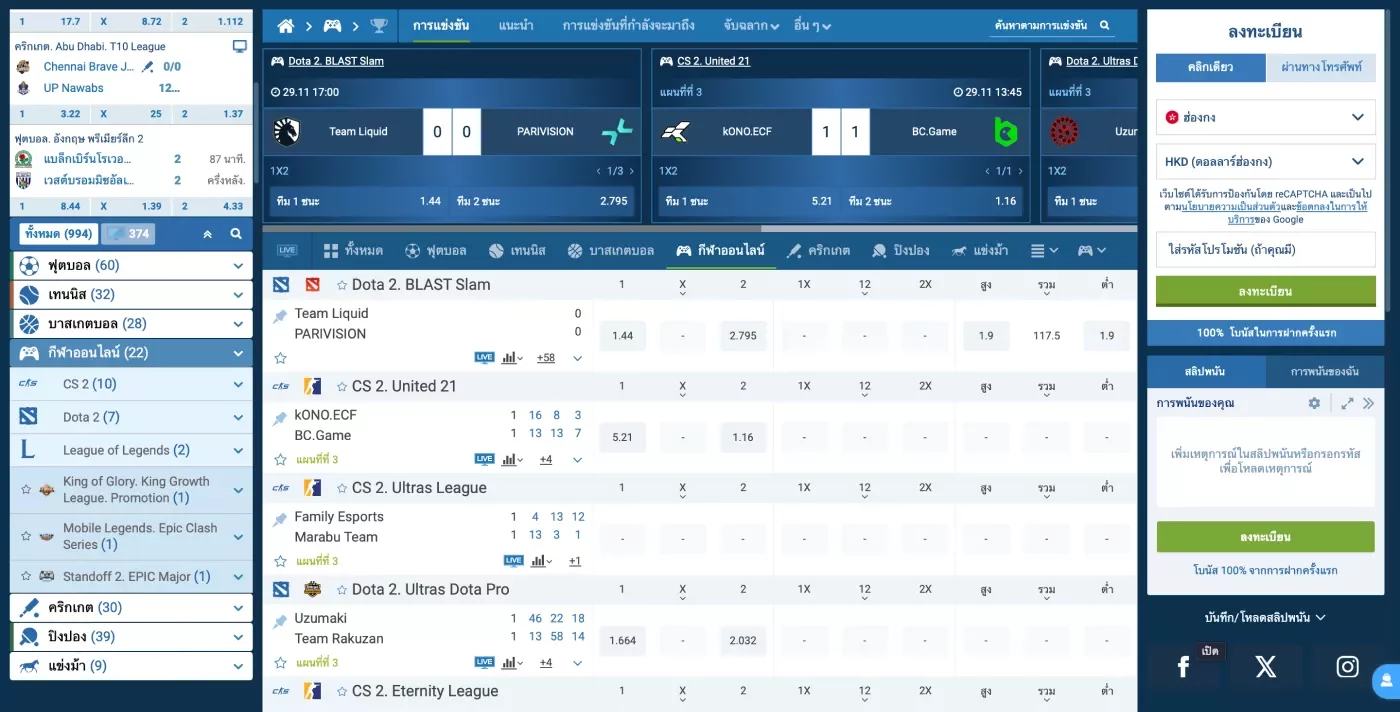Collapse bet slip panel with double chevron
This screenshot has width=1400, height=712.
point(1368,403)
